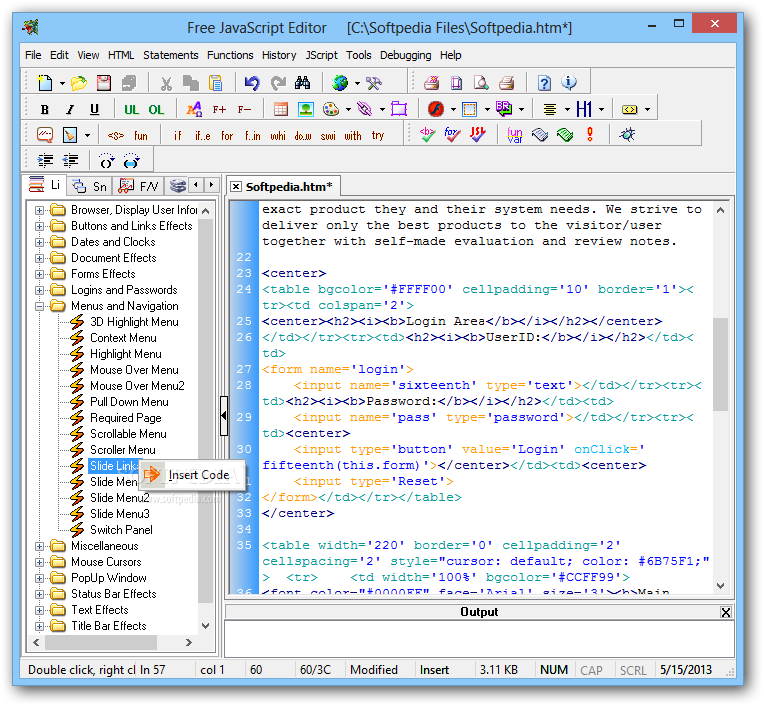The width and height of the screenshot is (764, 706).
Task: Insert a try statement
Action: (378, 135)
